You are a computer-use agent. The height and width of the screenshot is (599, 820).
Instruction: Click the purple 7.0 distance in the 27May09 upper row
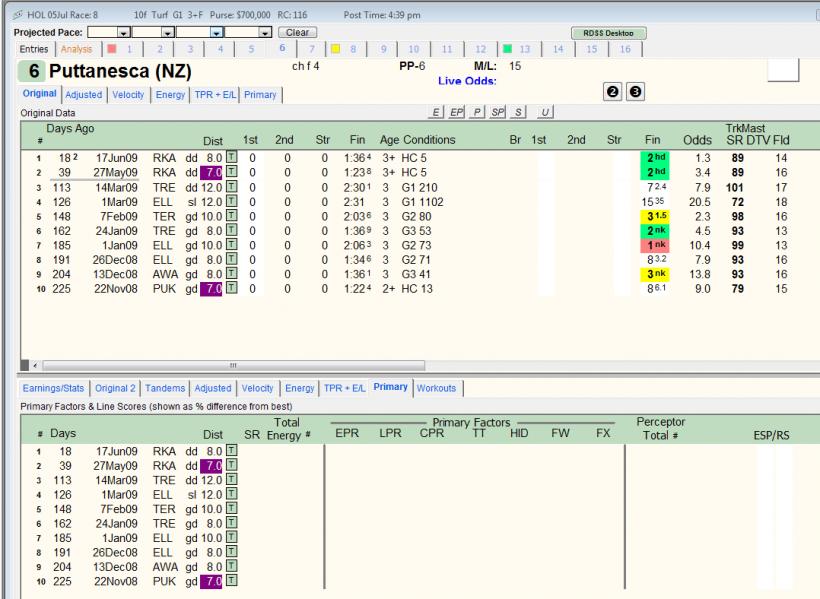click(x=211, y=172)
